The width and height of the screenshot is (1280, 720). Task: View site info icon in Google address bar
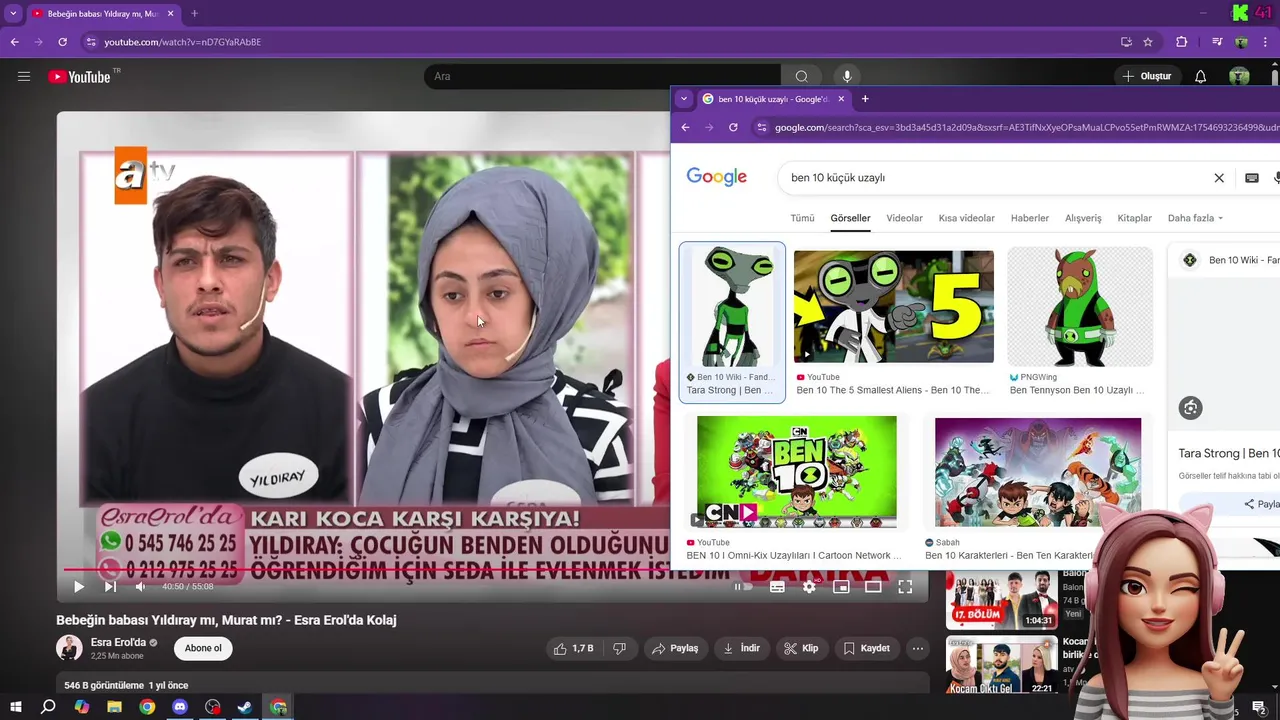coord(762,127)
